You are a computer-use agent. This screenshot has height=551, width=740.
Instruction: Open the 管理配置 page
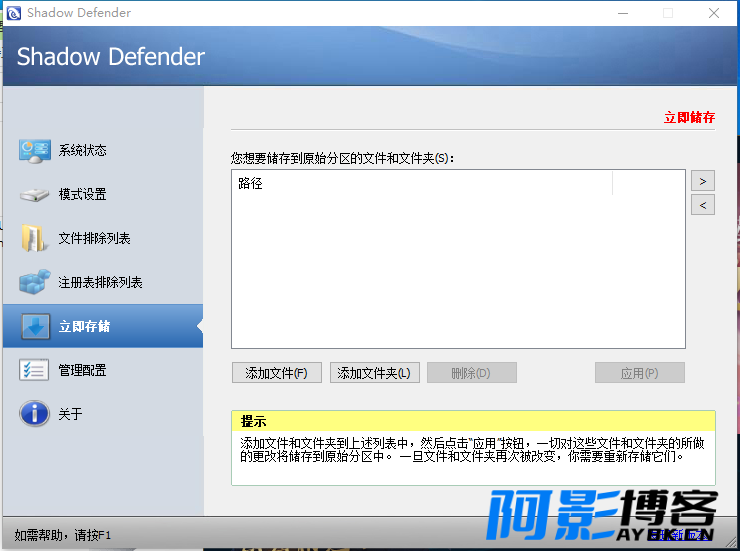103,370
